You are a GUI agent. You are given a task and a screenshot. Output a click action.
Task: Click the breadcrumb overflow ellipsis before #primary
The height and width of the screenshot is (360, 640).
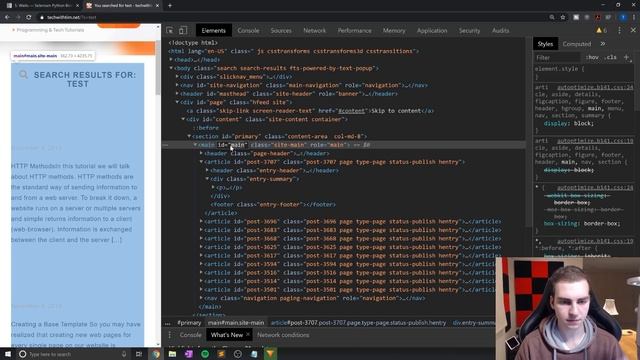(168, 323)
